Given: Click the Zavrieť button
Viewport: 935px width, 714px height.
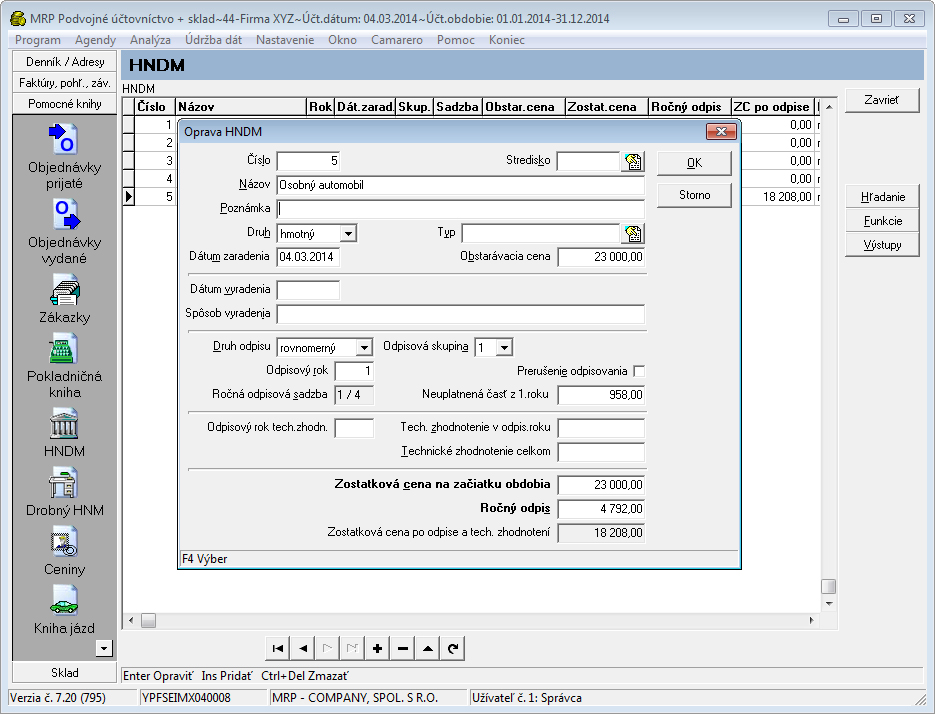Looking at the screenshot, I should pyautogui.click(x=882, y=100).
